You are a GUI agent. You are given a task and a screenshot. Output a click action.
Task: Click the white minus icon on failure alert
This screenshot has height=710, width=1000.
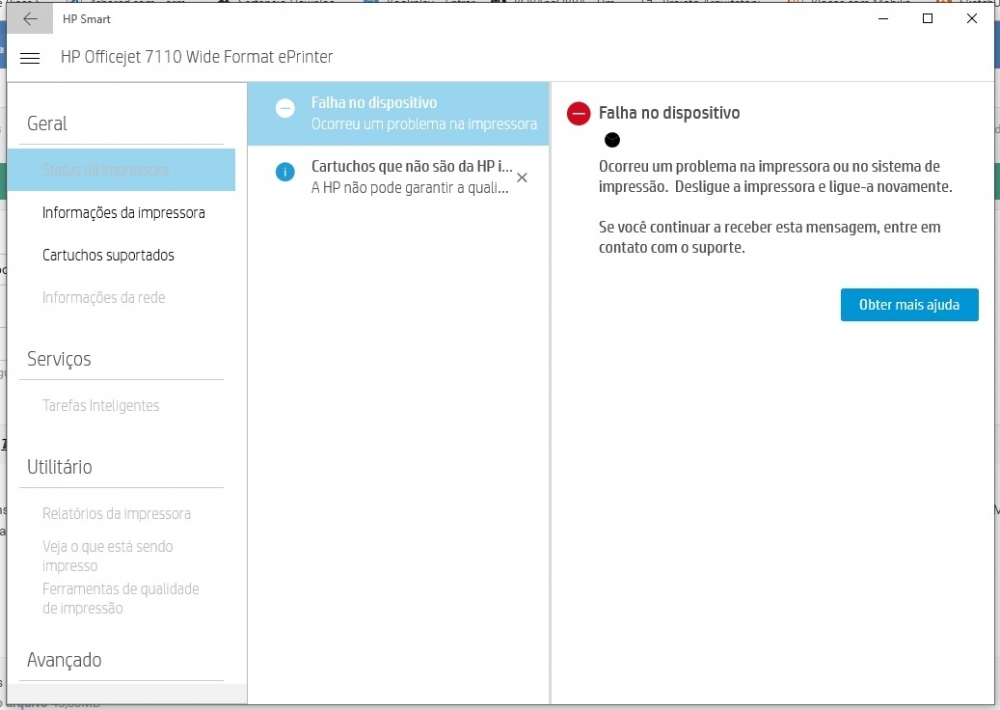285,108
